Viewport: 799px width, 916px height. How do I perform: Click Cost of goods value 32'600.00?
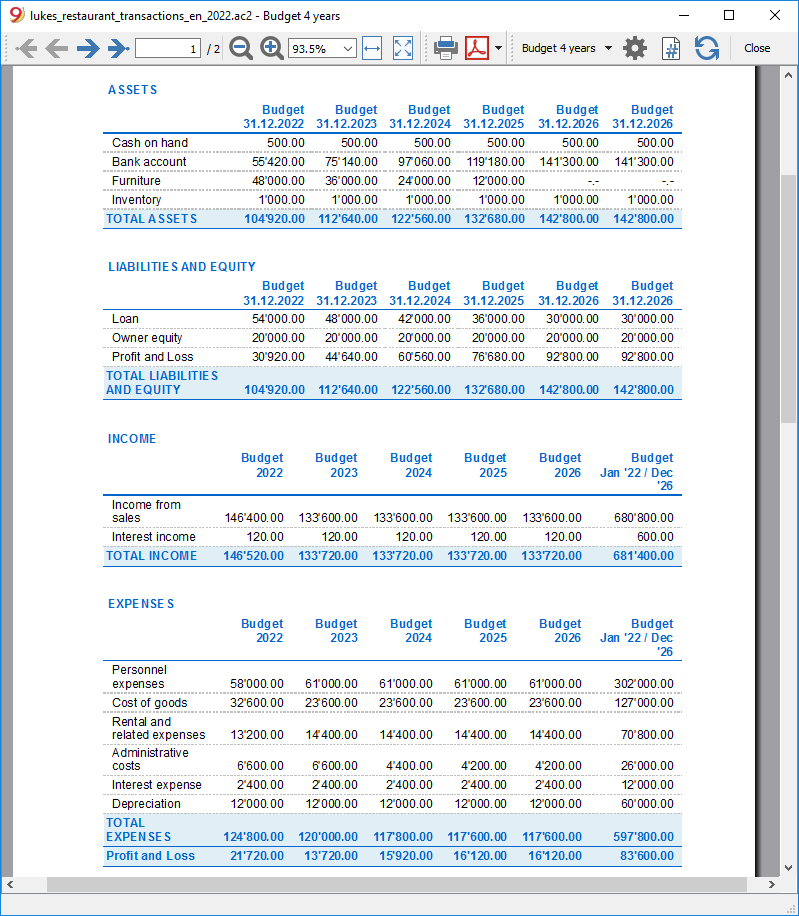tap(257, 703)
